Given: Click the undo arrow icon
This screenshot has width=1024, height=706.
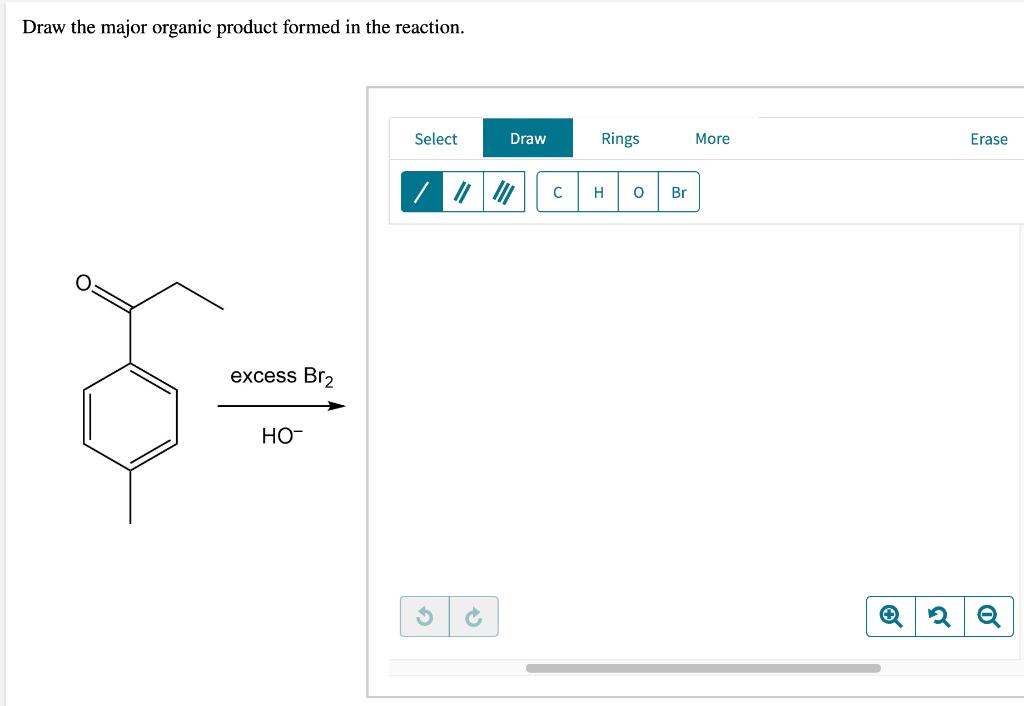Looking at the screenshot, I should click(x=424, y=617).
